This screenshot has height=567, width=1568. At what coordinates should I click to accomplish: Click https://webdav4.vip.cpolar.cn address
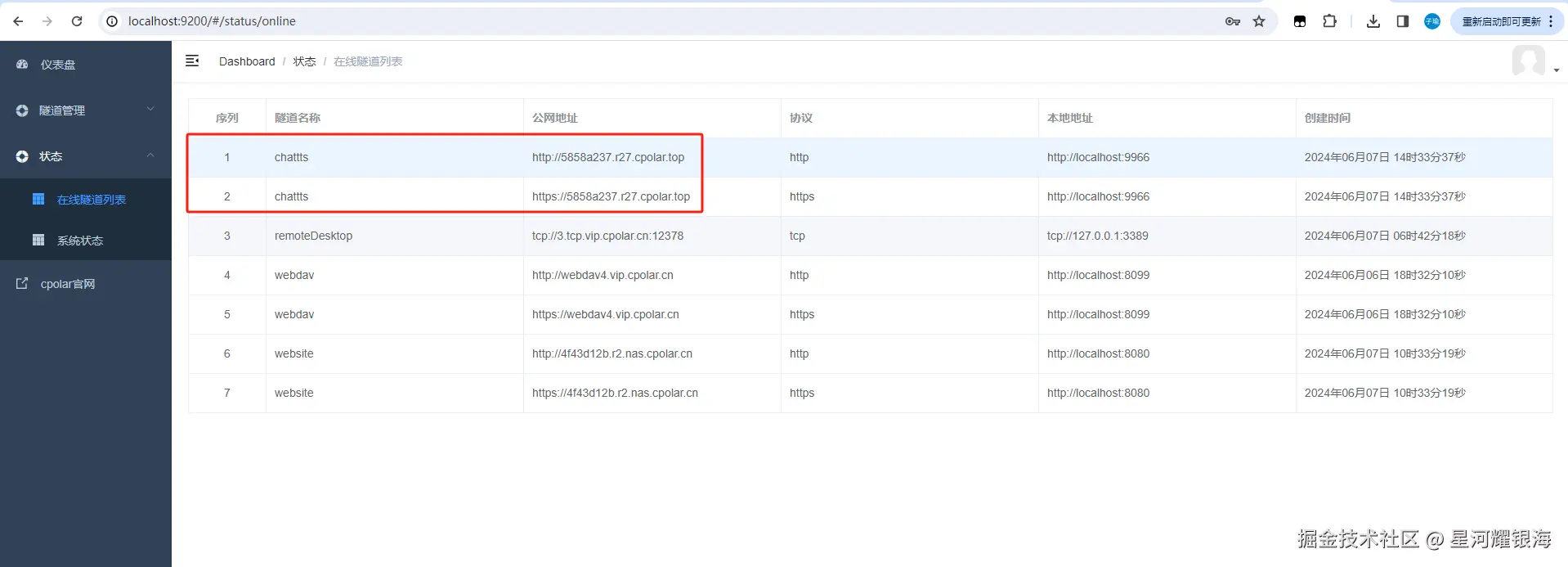pos(605,314)
